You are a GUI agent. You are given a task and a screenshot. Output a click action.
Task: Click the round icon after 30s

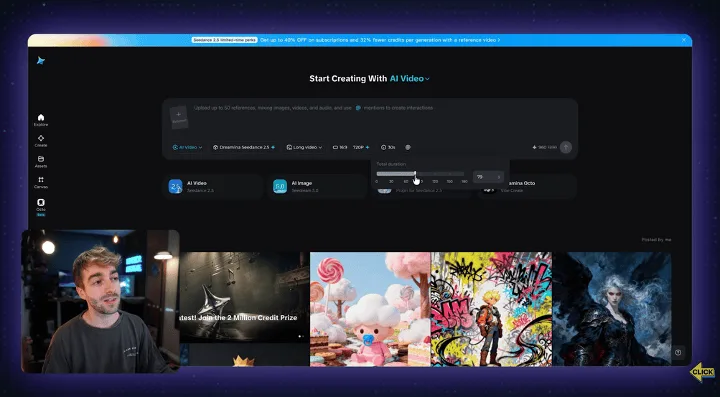coord(408,147)
